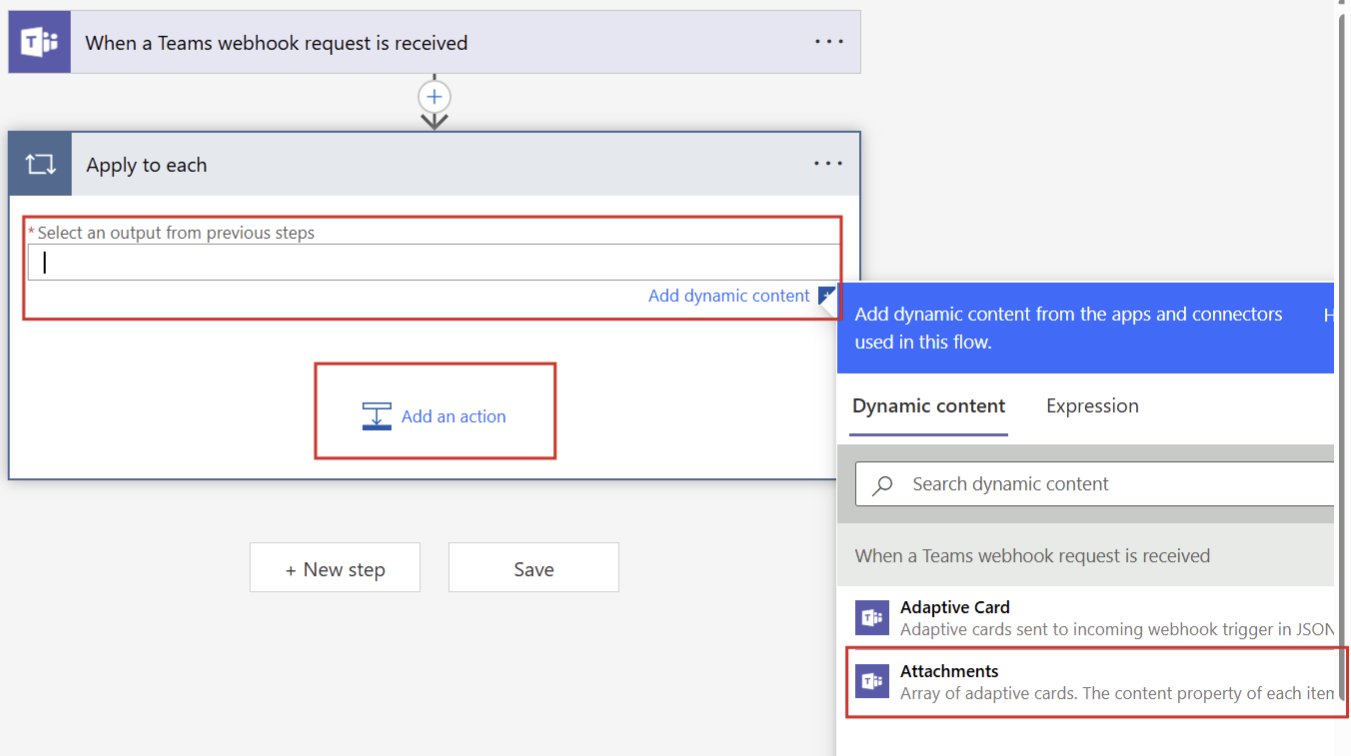
Task: Insert a step using the plus connector
Action: click(x=434, y=97)
